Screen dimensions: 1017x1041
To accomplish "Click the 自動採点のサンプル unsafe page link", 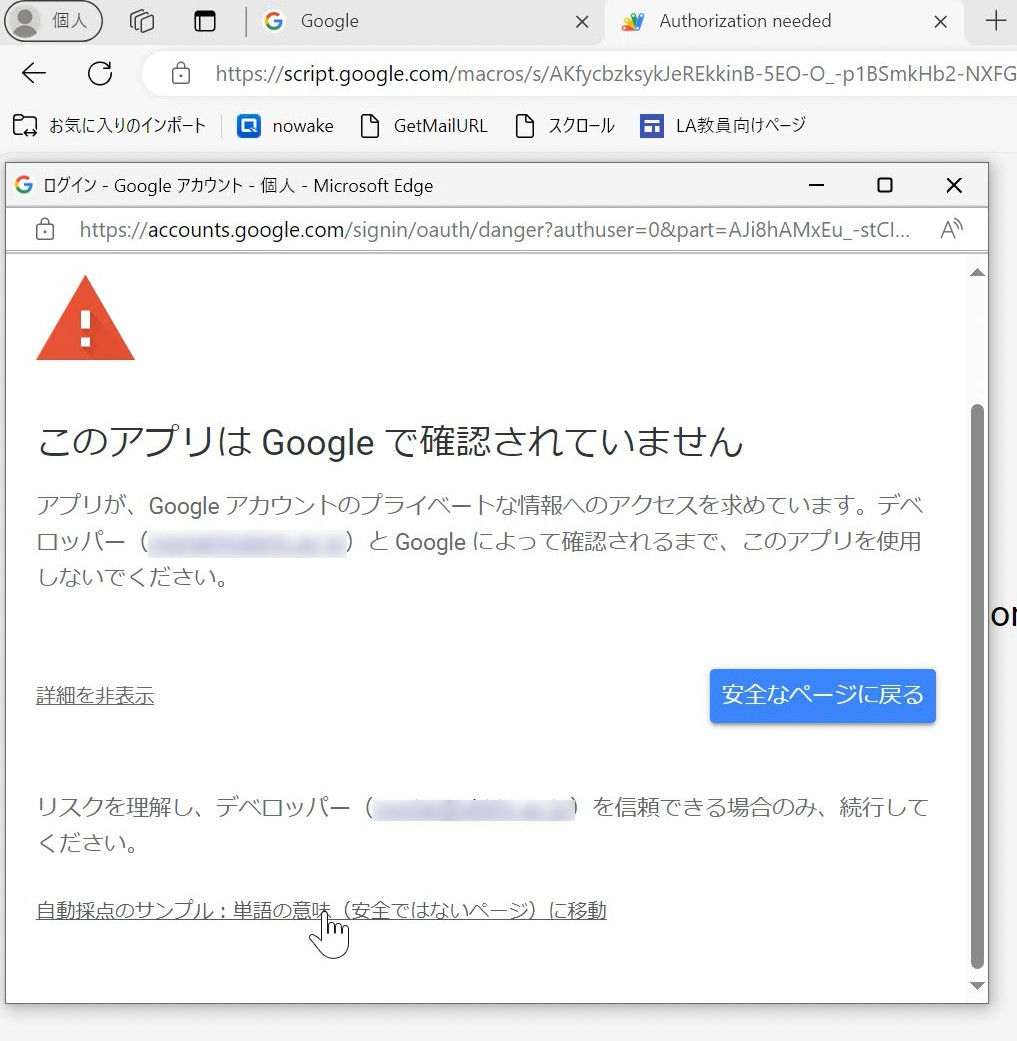I will click(x=320, y=910).
